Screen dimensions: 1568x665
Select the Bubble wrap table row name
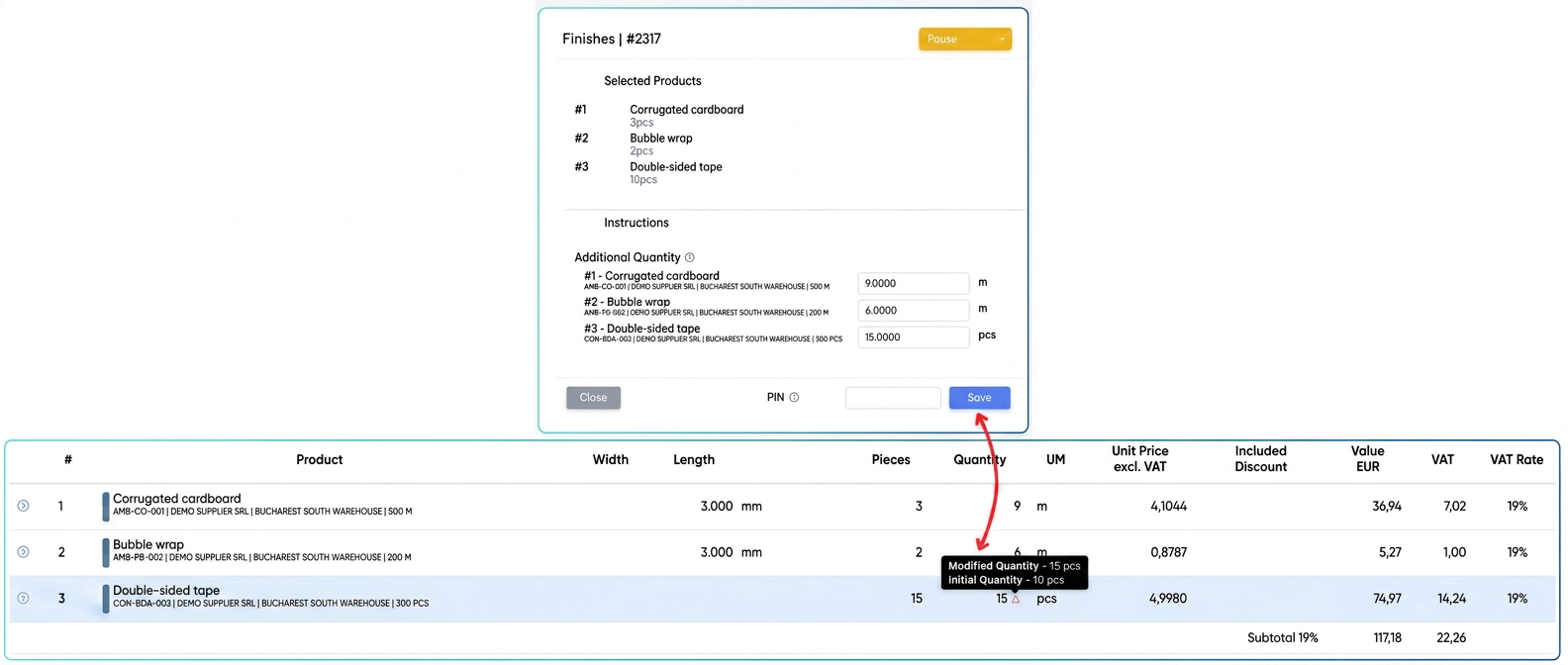pos(148,544)
